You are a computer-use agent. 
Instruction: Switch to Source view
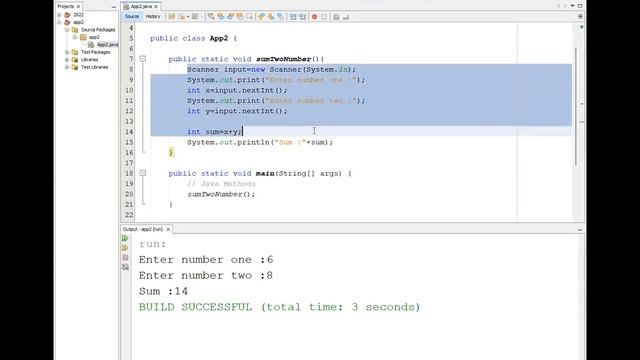[x=132, y=17]
